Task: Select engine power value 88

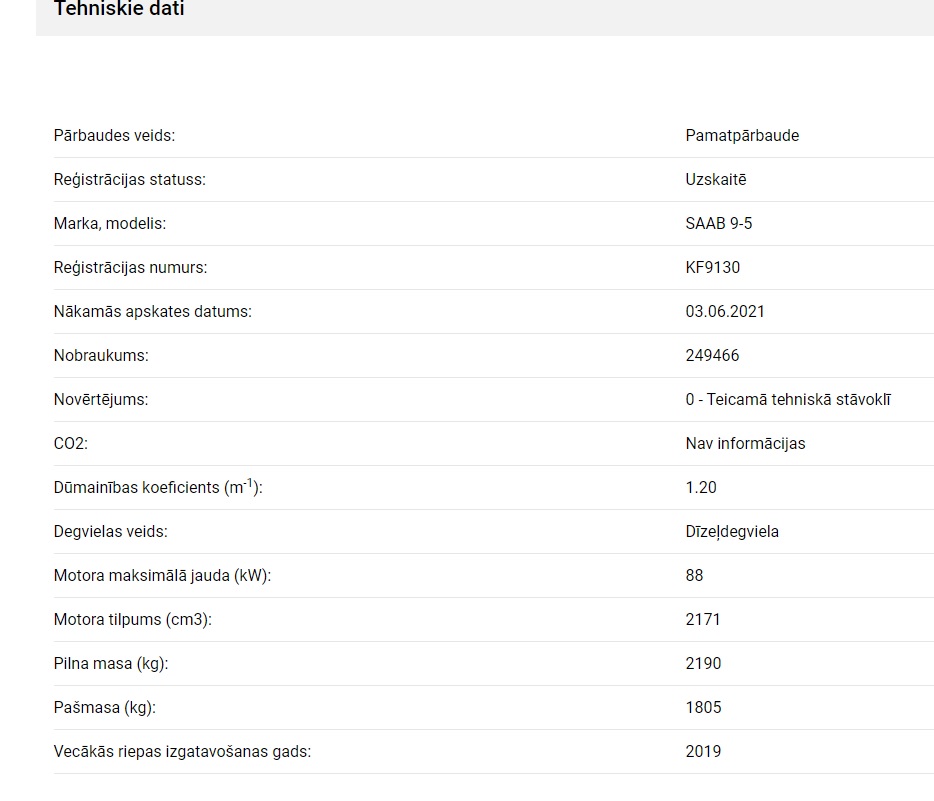Action: click(694, 576)
